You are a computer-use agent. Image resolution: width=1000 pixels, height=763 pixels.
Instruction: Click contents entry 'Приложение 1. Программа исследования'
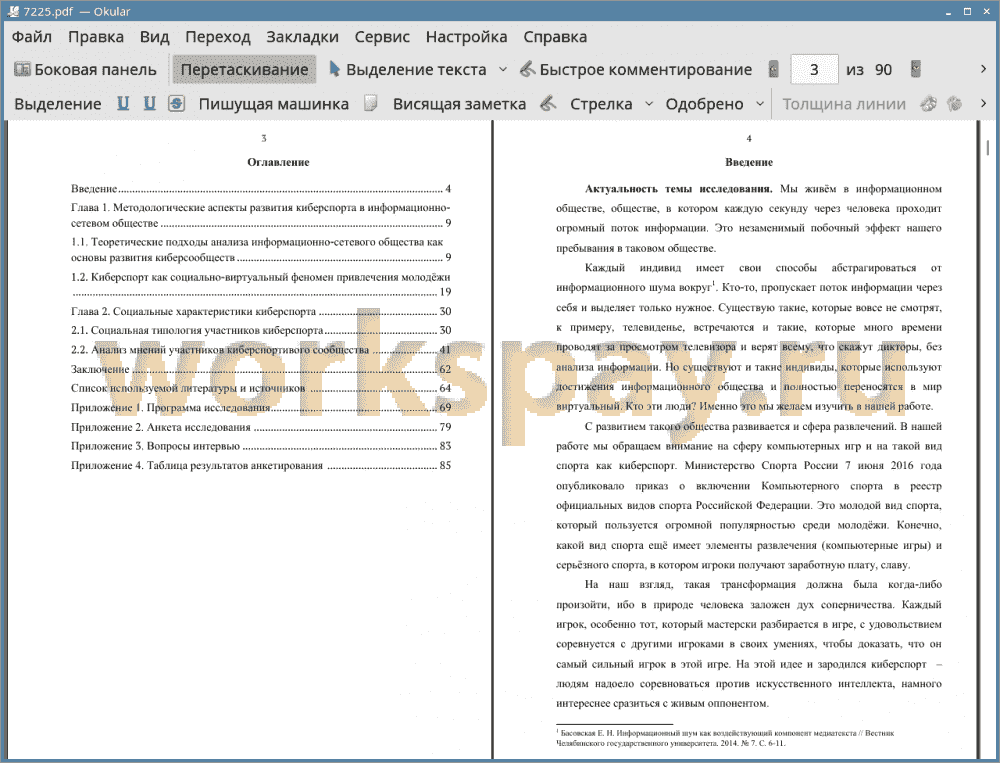click(x=261, y=408)
